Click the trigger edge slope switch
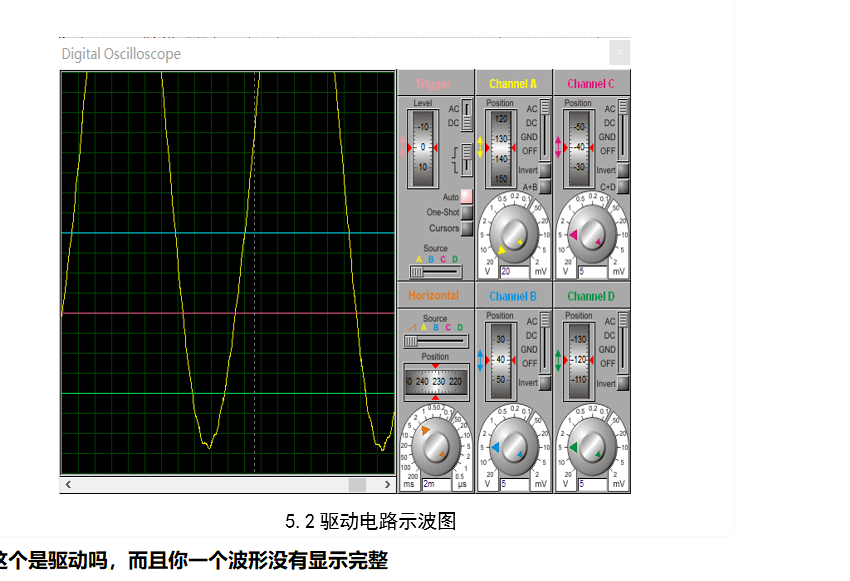 click(466, 160)
